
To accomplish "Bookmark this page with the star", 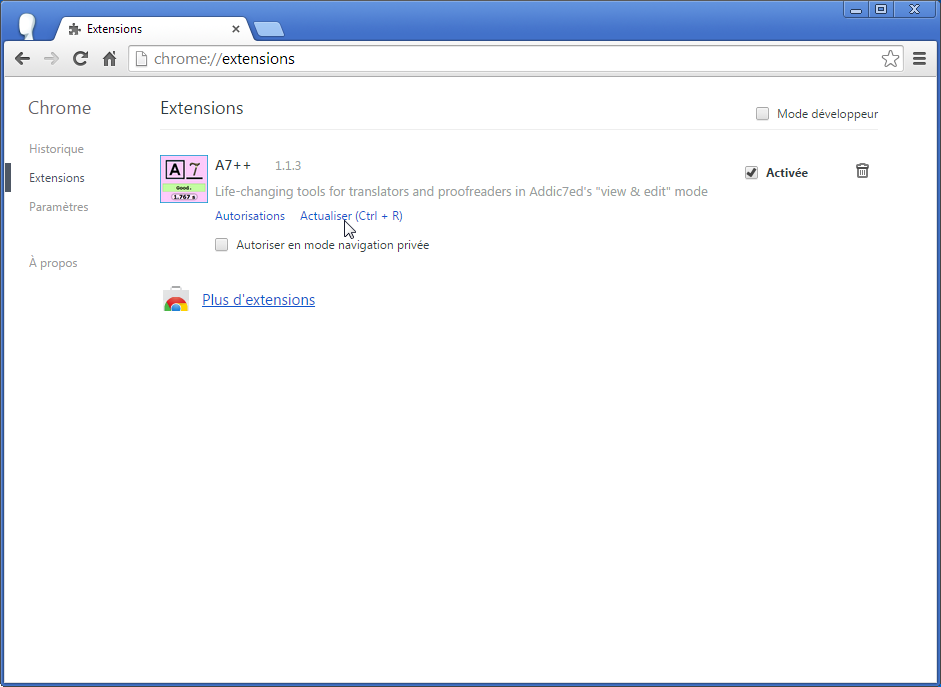I will [x=889, y=59].
